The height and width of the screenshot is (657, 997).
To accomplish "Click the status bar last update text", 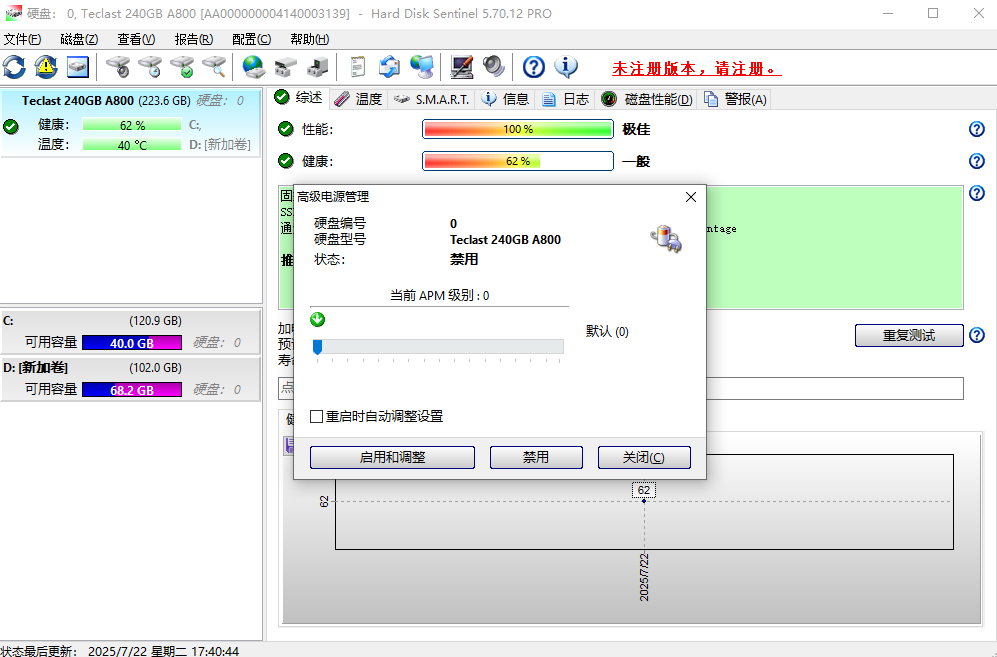I will tap(120, 651).
